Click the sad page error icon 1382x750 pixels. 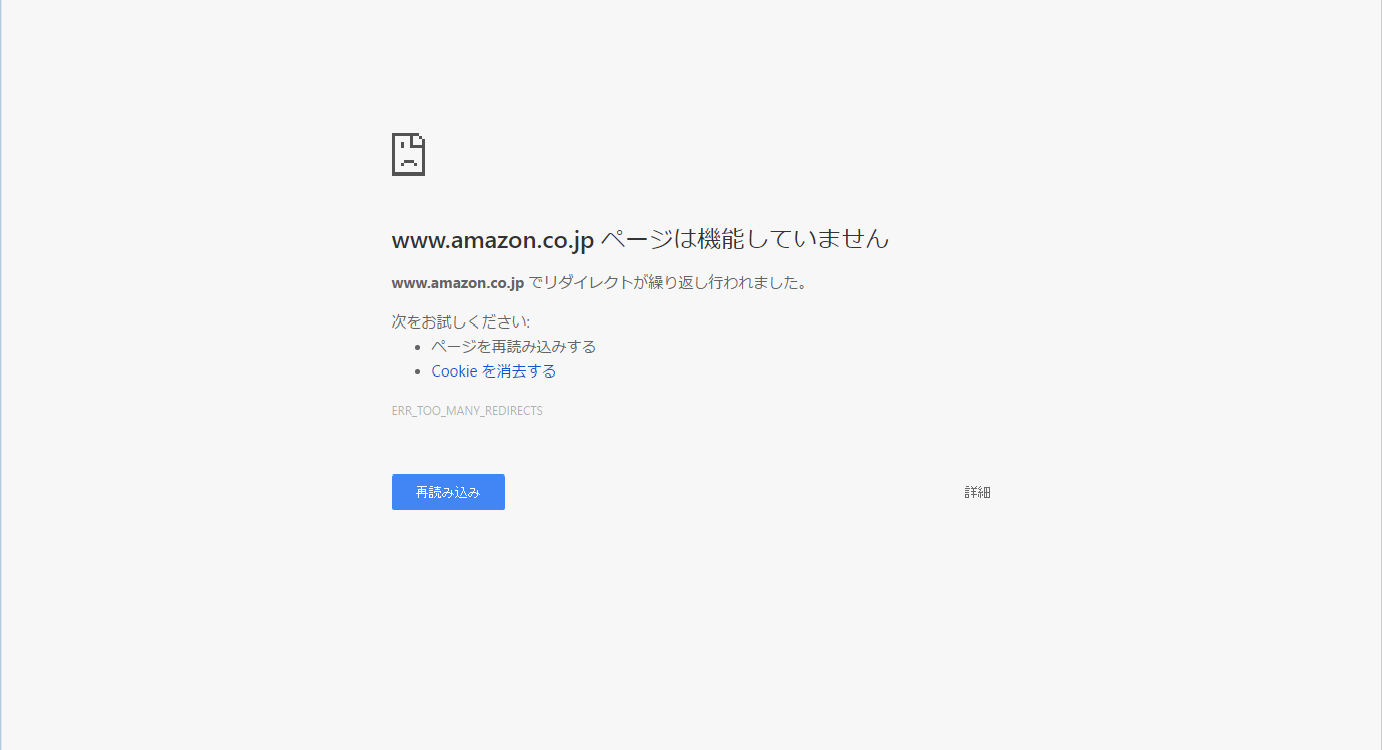(408, 154)
